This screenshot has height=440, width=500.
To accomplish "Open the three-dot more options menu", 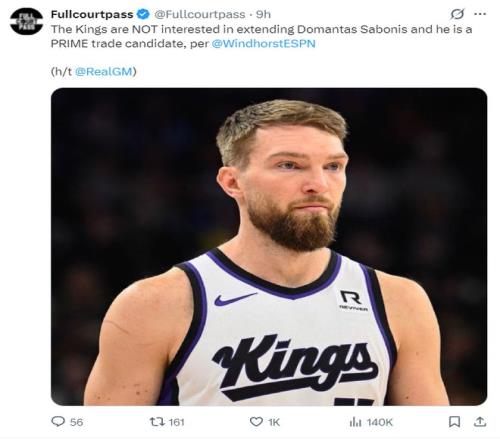I will click(480, 14).
